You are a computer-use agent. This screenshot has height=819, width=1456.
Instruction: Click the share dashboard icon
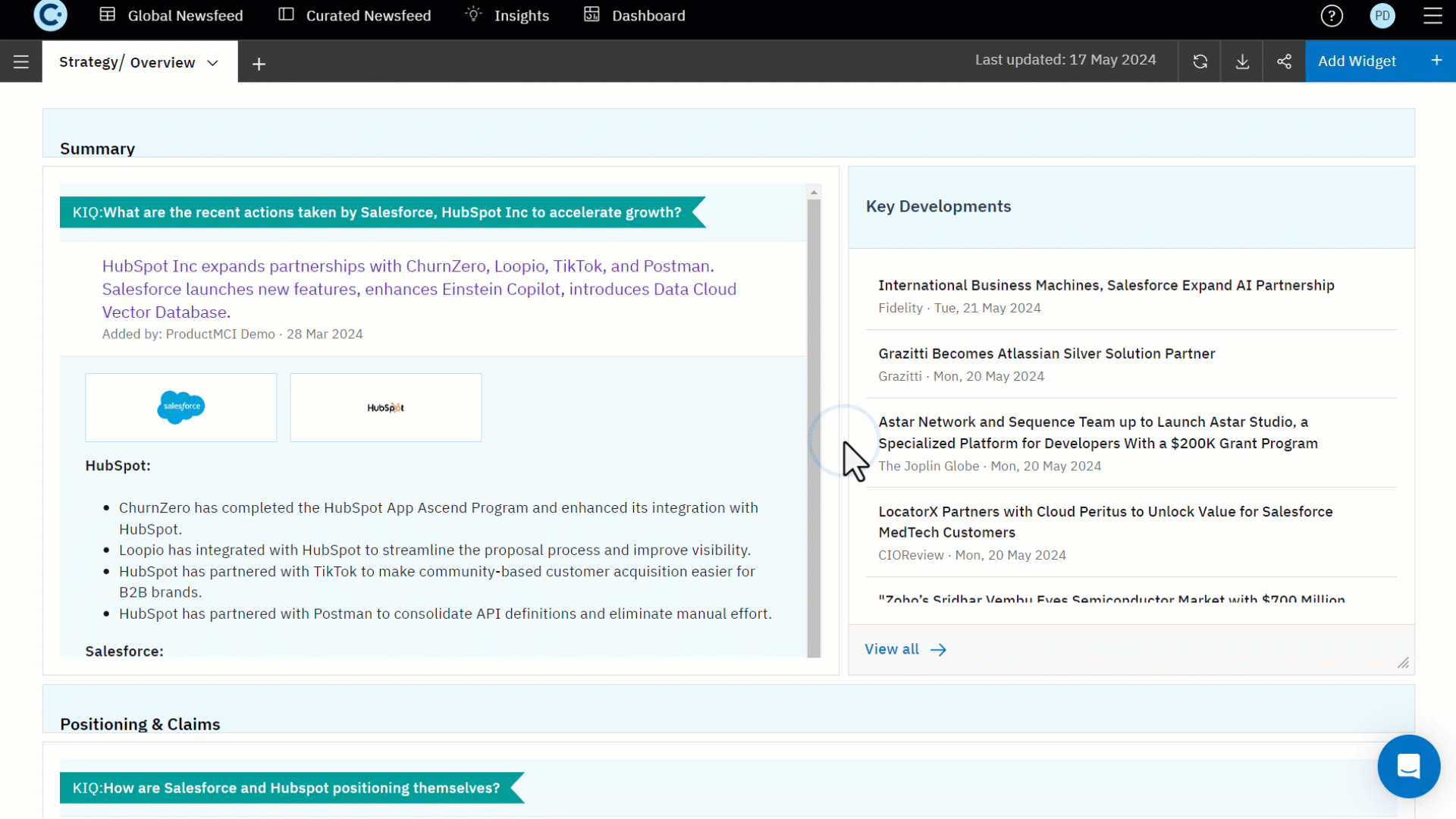pyautogui.click(x=1284, y=61)
